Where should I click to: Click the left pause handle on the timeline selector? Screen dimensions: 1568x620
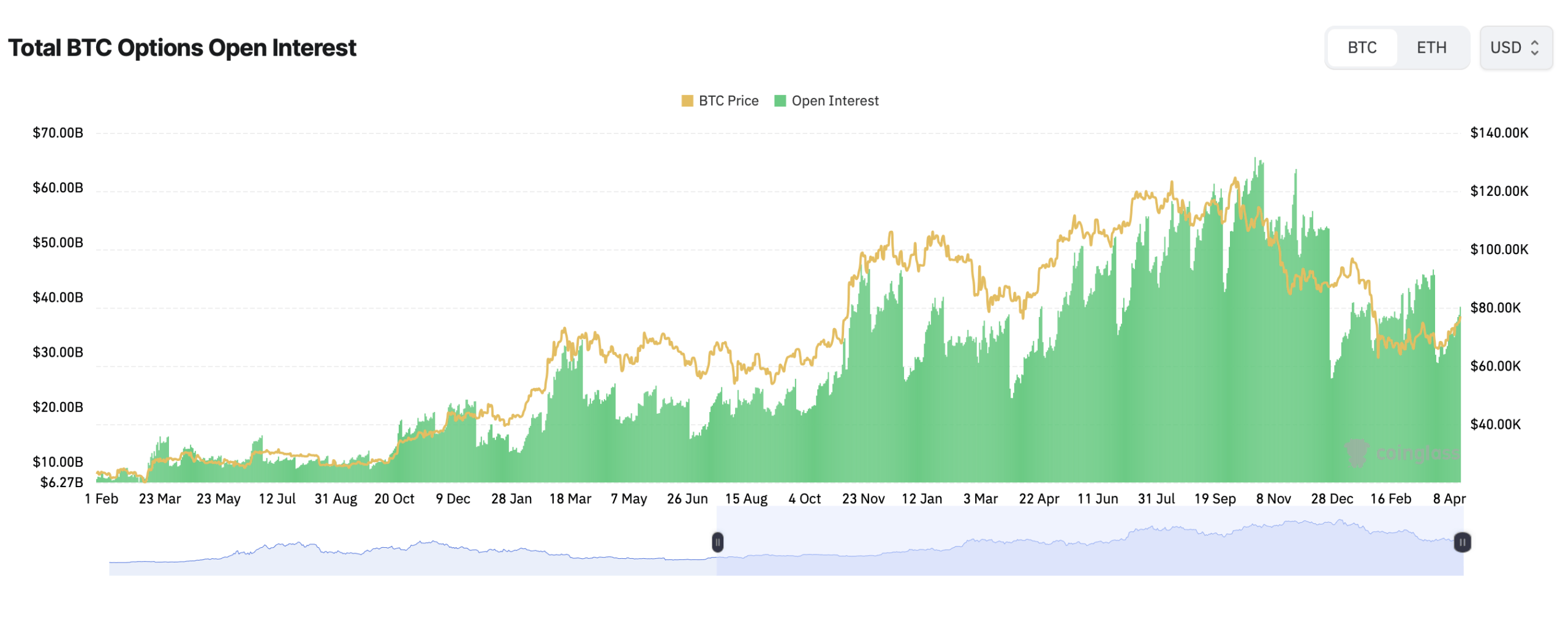click(x=718, y=542)
